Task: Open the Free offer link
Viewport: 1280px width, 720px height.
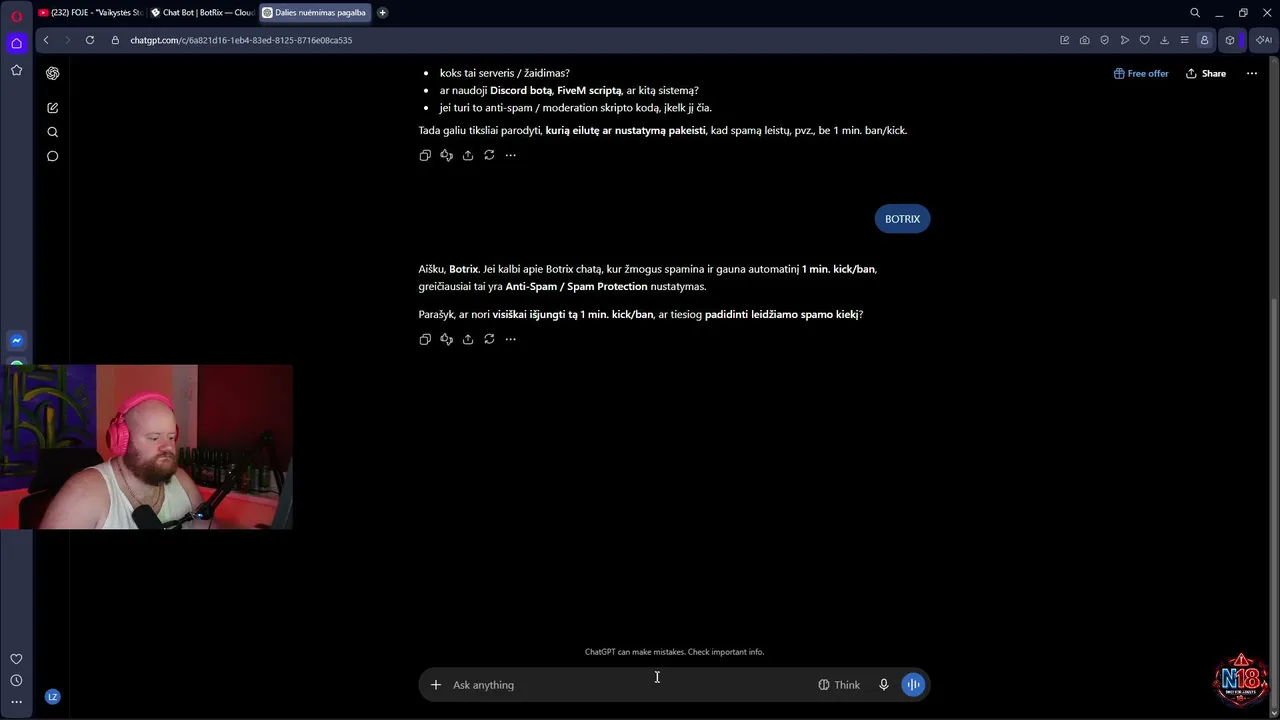Action: point(1141,73)
